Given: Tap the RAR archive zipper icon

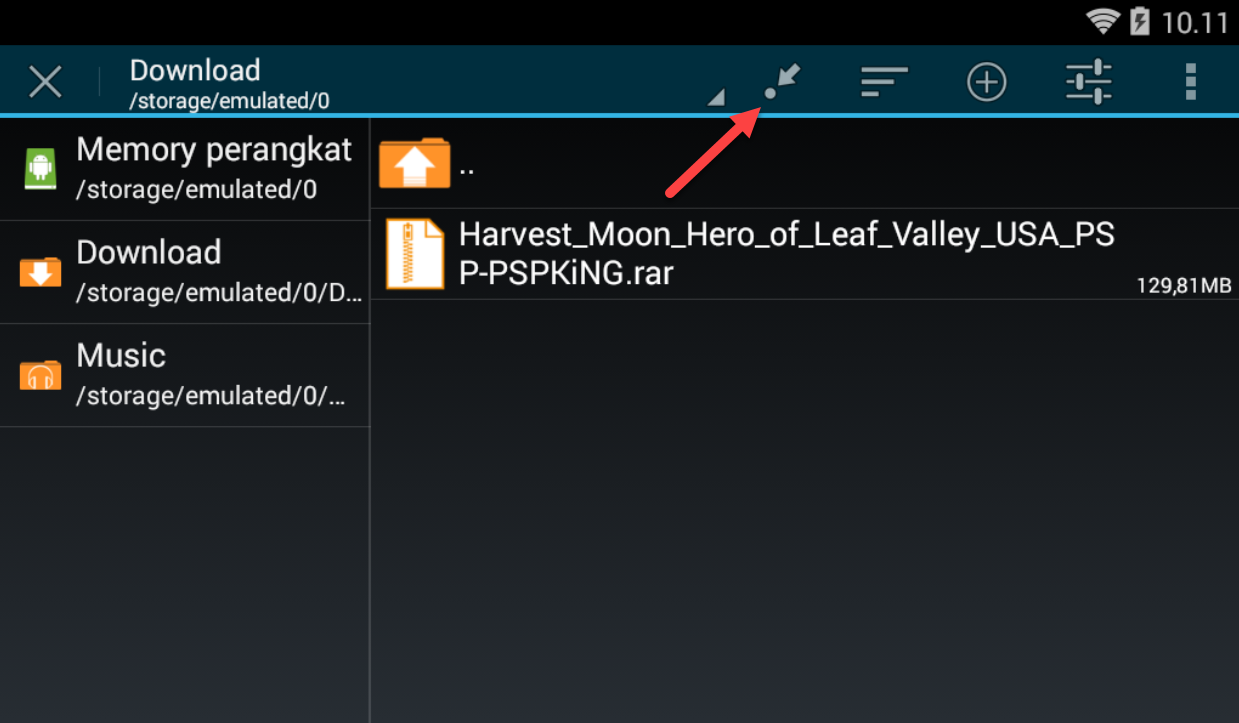Looking at the screenshot, I should [x=415, y=253].
